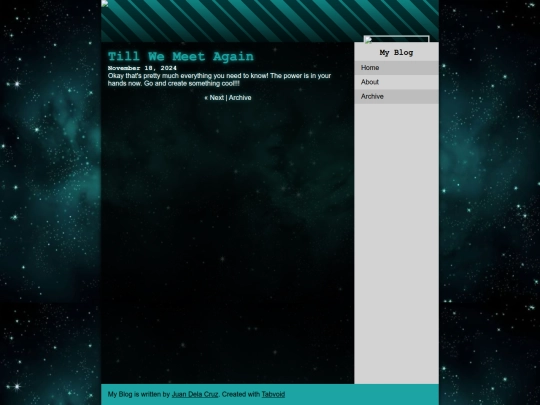Select the November 18, 2024 post date
The width and height of the screenshot is (540, 405).
pyautogui.click(x=142, y=68)
